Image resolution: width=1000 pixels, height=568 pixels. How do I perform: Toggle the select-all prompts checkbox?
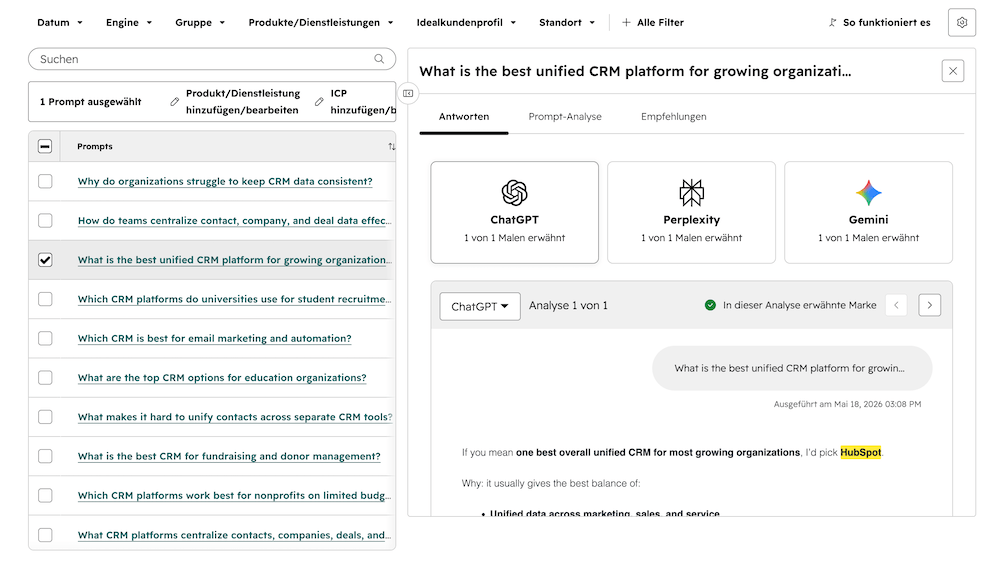45,147
